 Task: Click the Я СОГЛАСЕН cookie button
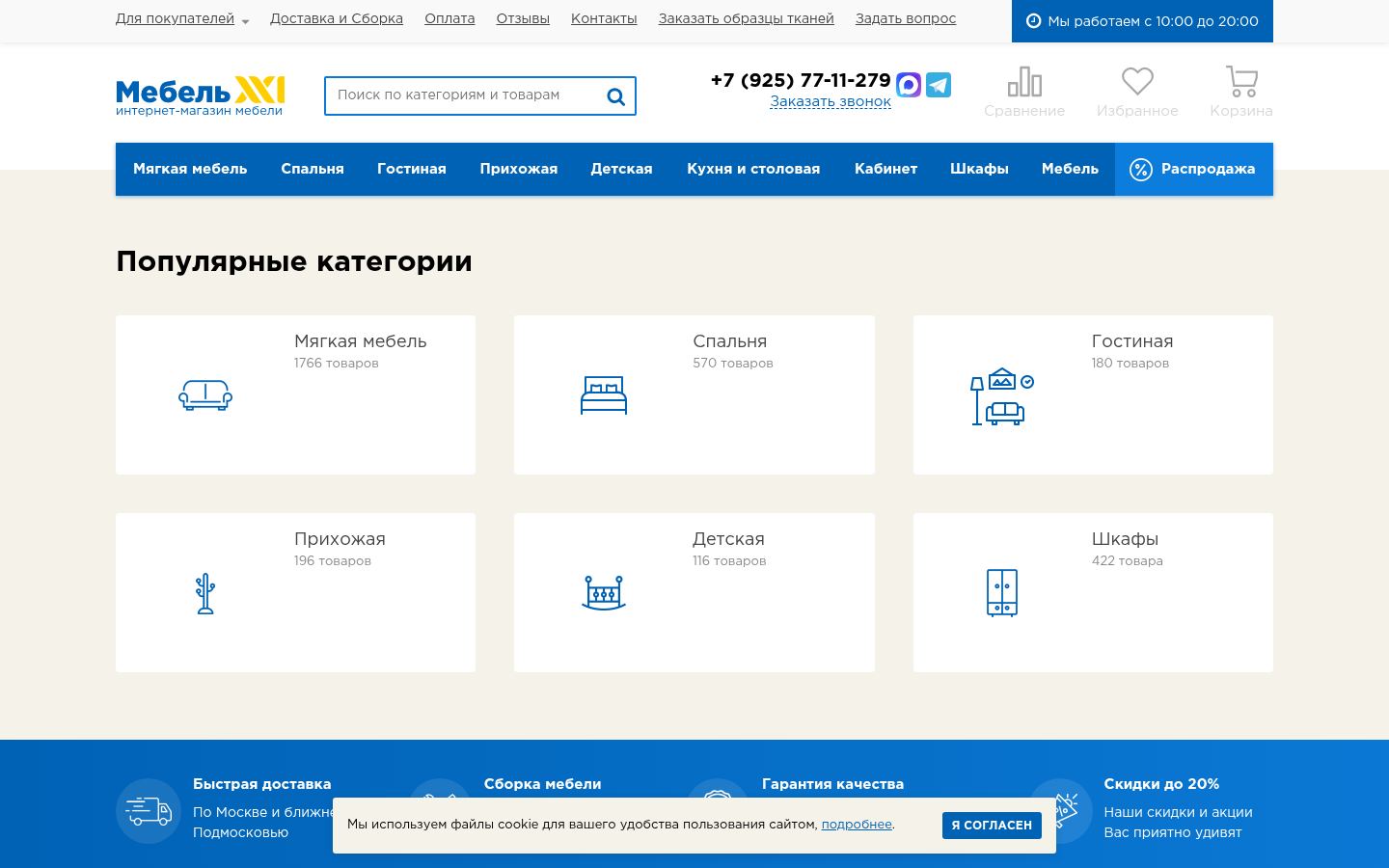click(992, 826)
